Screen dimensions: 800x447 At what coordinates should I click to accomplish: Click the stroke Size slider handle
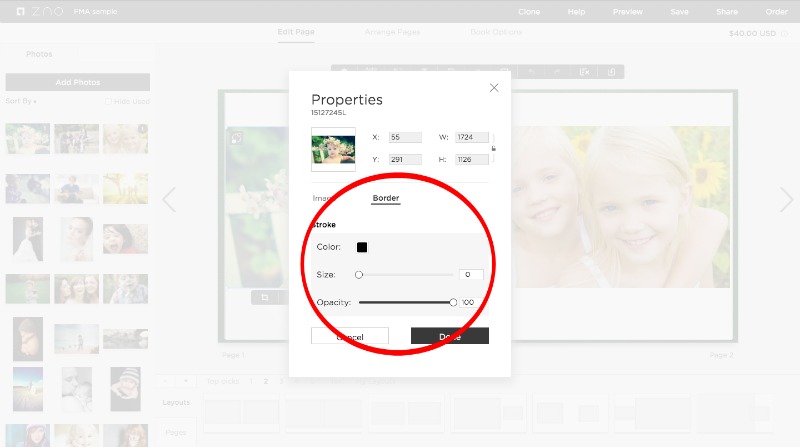tap(359, 275)
